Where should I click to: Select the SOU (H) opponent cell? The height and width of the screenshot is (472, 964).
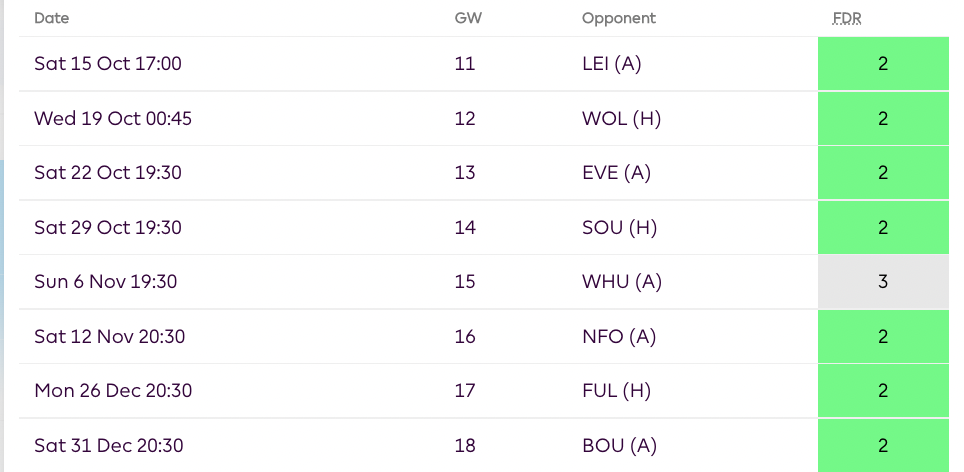[x=619, y=227]
